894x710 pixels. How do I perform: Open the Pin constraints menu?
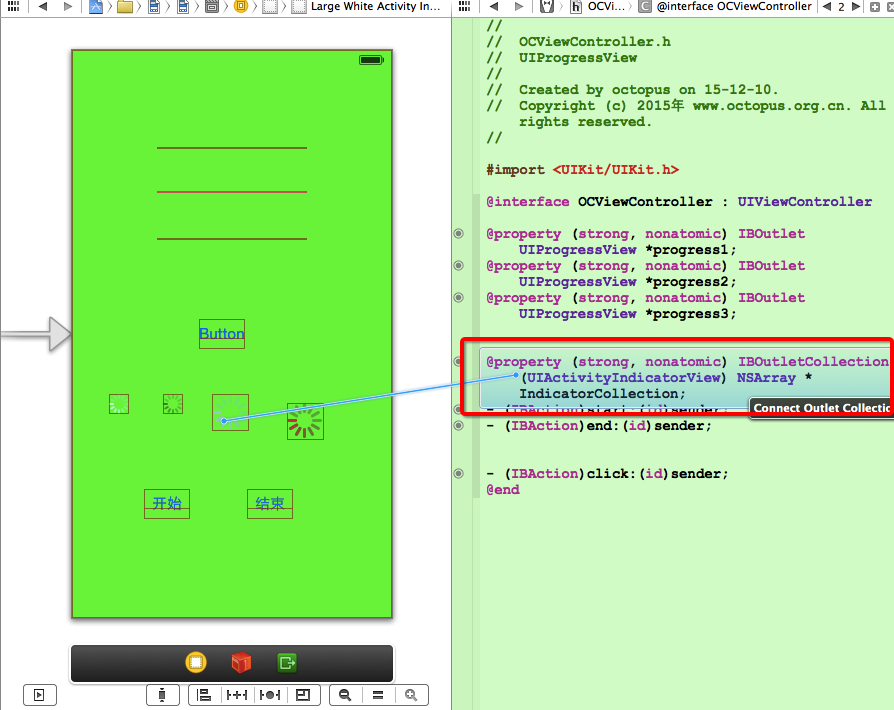[x=237, y=695]
